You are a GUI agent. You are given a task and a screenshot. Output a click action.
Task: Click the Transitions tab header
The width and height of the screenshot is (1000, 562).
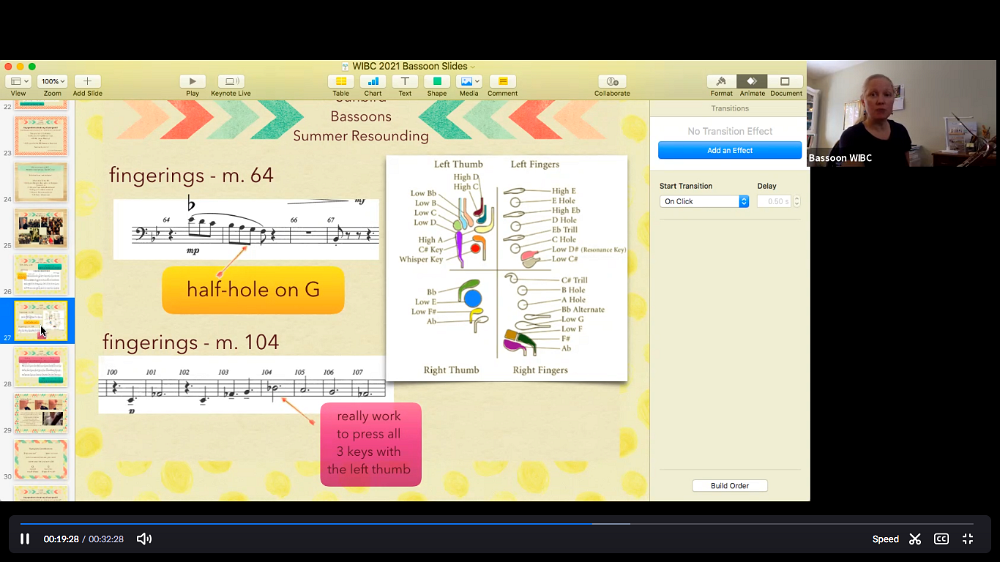click(730, 108)
